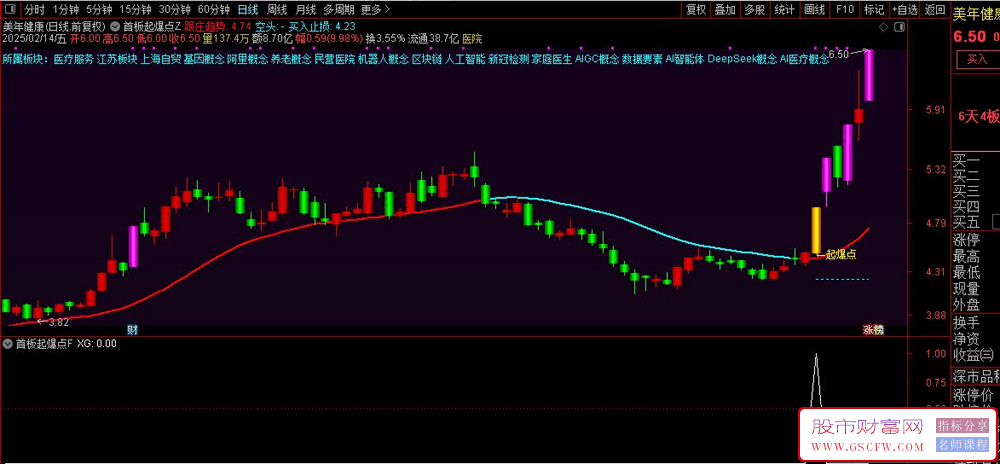Open the 人工智能 sector link
This screenshot has width=1000, height=464.
click(464, 60)
